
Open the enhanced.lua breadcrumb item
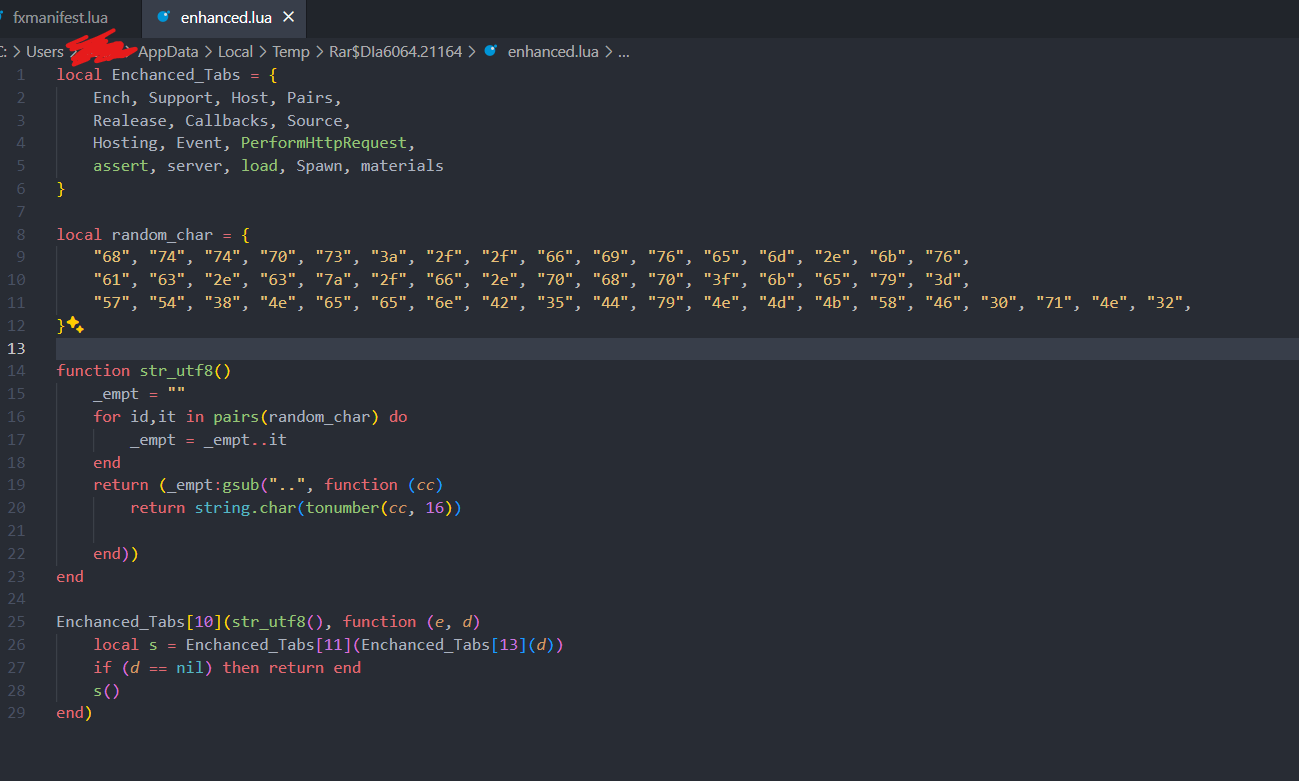(x=553, y=51)
